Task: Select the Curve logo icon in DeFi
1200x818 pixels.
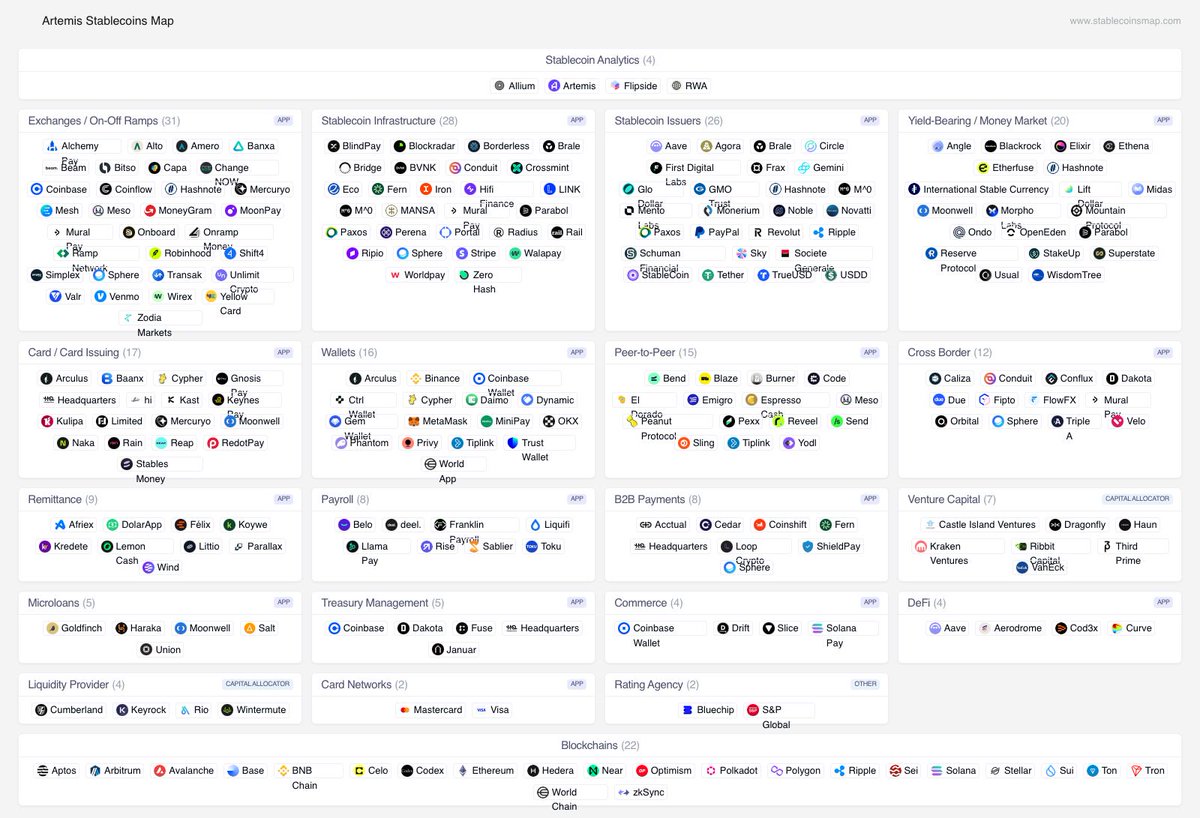Action: pos(1117,629)
